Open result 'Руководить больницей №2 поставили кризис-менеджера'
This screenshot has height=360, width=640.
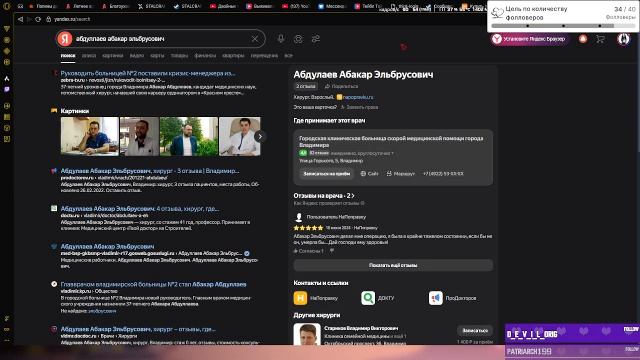pos(148,73)
